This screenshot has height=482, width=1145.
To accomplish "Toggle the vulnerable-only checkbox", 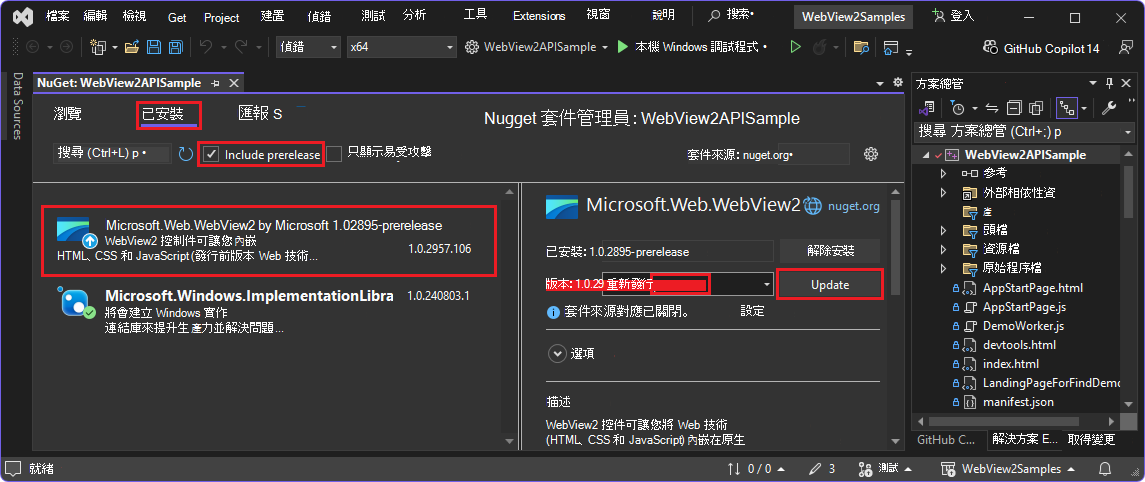I will [334, 153].
